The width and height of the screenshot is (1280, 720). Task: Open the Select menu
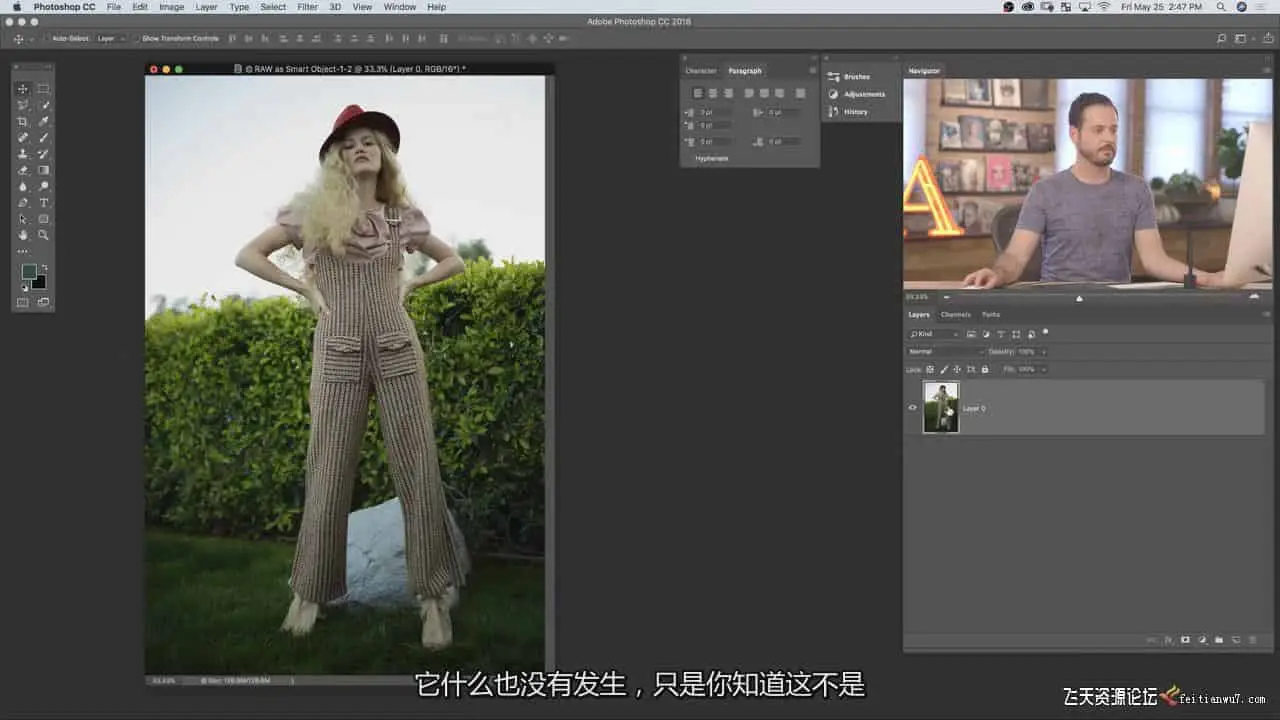pyautogui.click(x=273, y=7)
